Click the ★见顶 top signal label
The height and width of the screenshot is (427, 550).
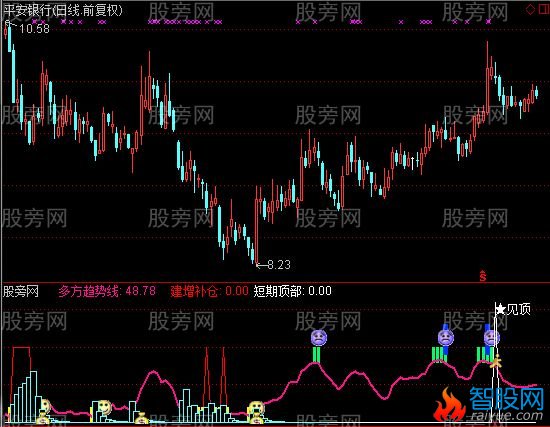point(513,309)
